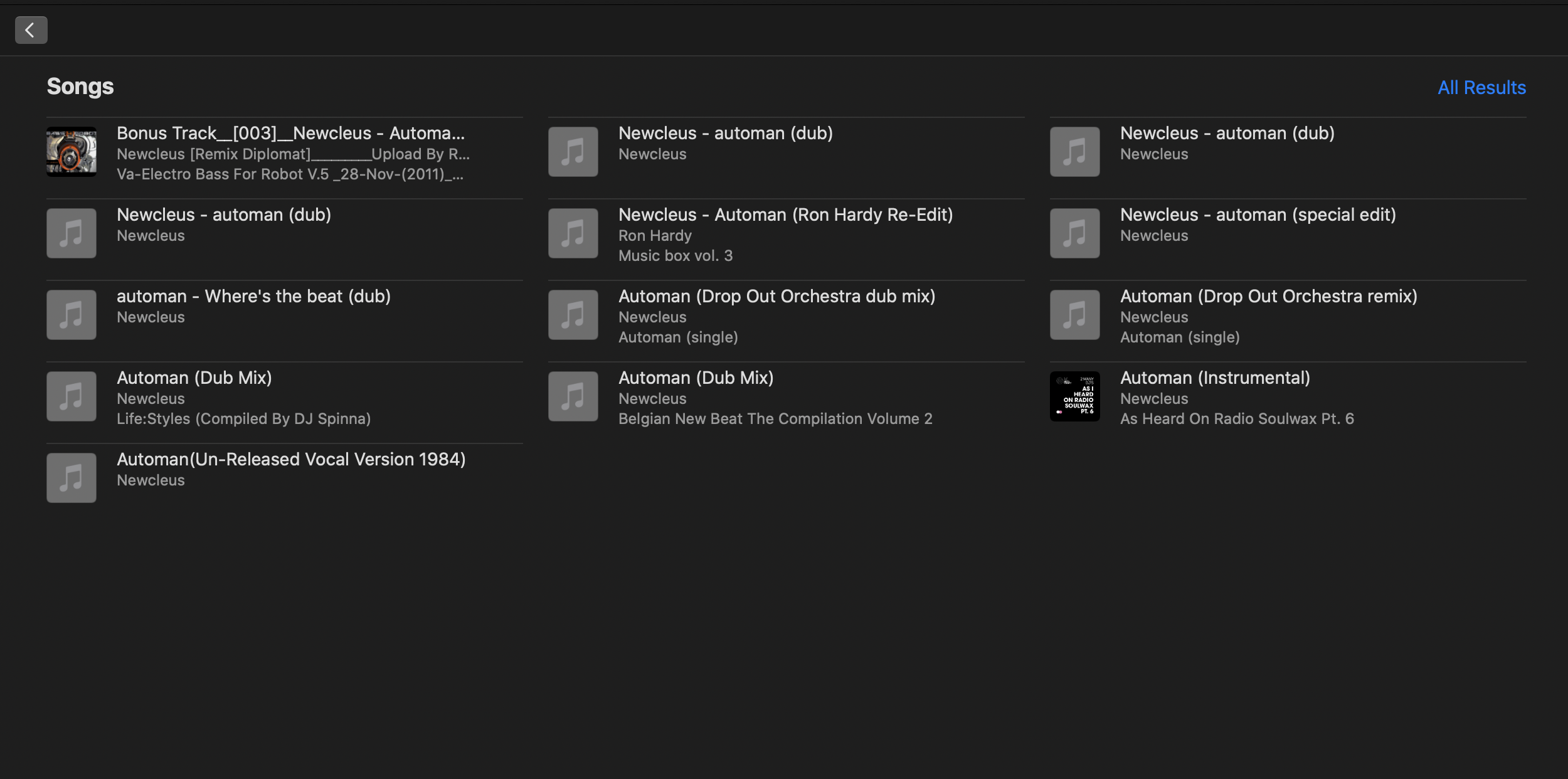Open the All Results link
This screenshot has height=779, width=1568.
(x=1481, y=87)
